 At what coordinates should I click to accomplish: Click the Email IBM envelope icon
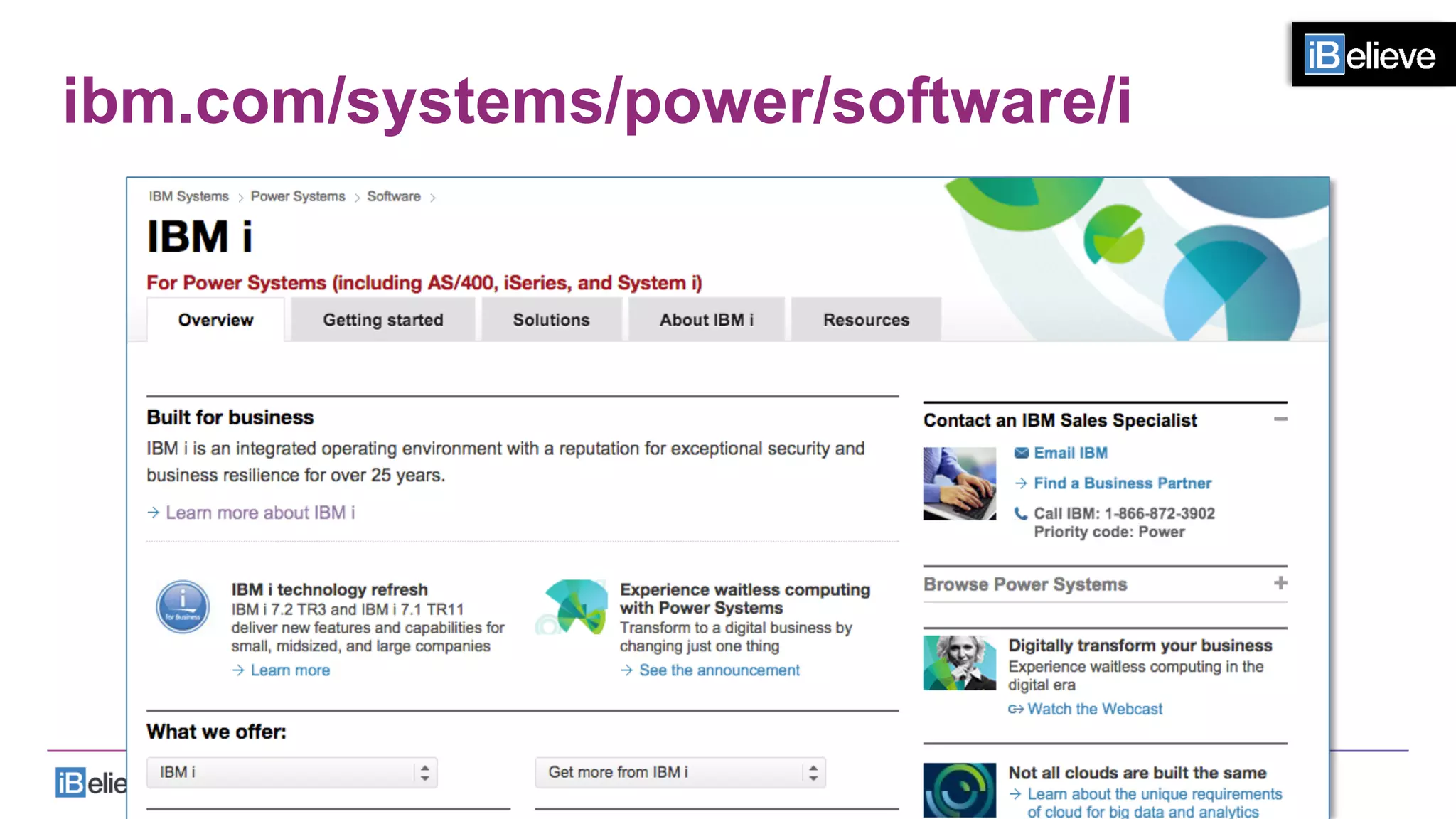(x=1021, y=453)
